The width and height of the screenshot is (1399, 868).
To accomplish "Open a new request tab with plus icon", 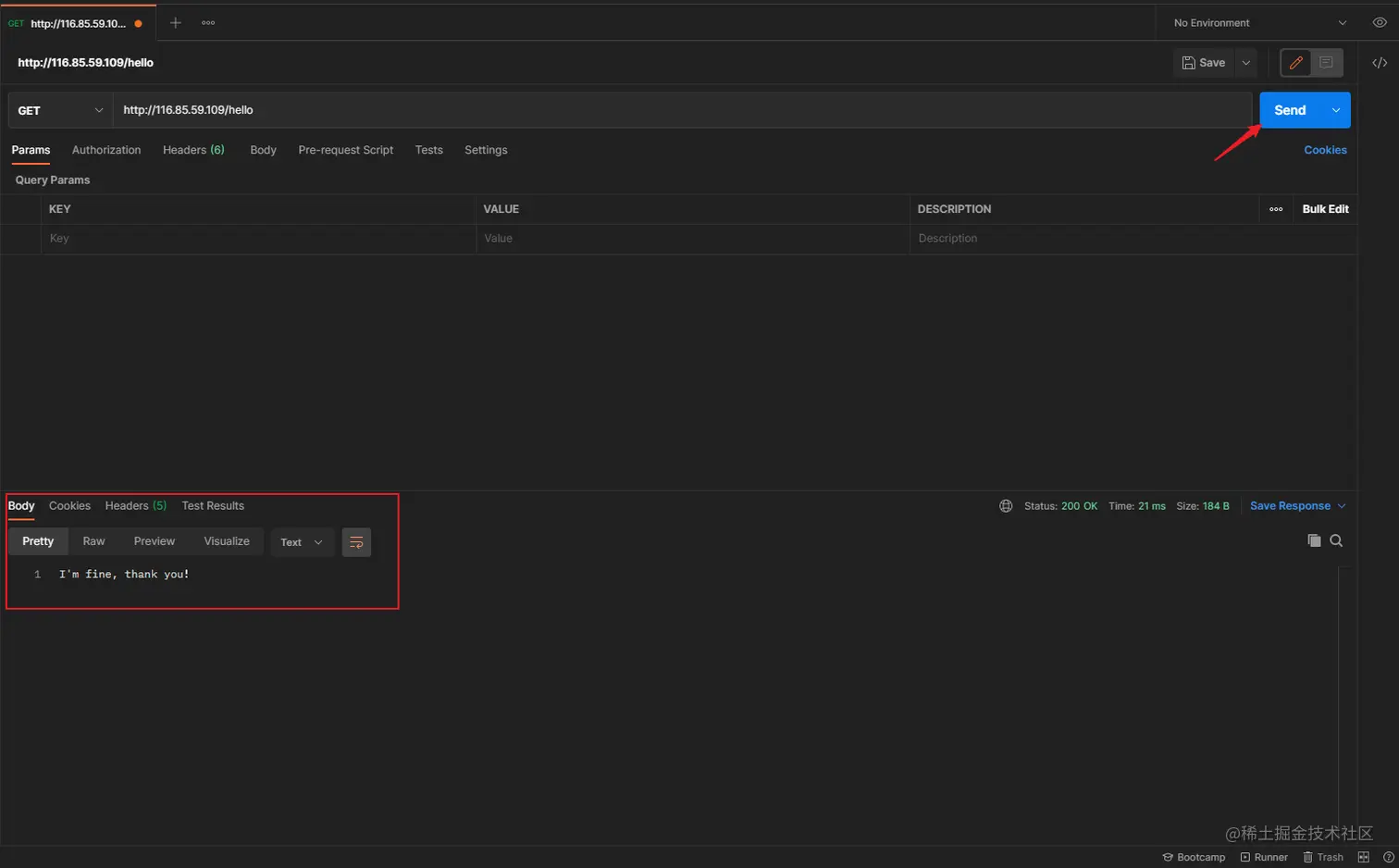I will coord(176,23).
